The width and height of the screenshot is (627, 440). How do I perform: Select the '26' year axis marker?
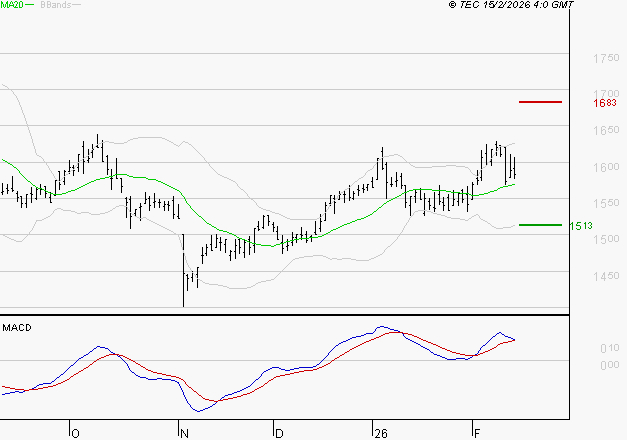380,433
